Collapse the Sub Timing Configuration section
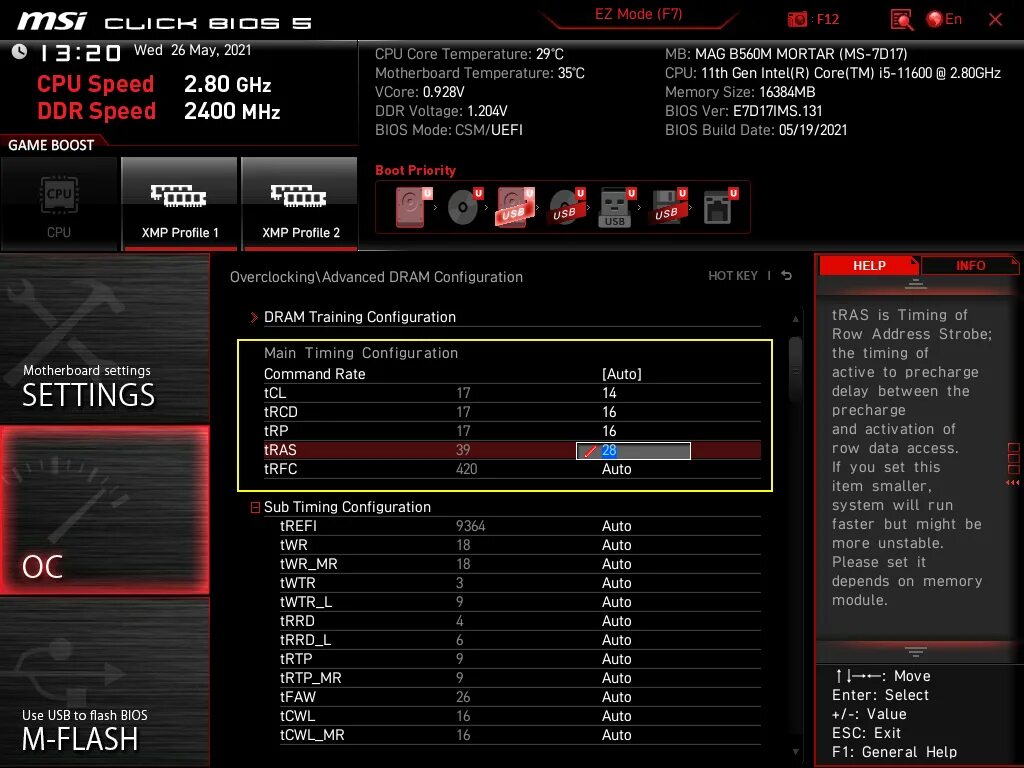 tap(255, 507)
